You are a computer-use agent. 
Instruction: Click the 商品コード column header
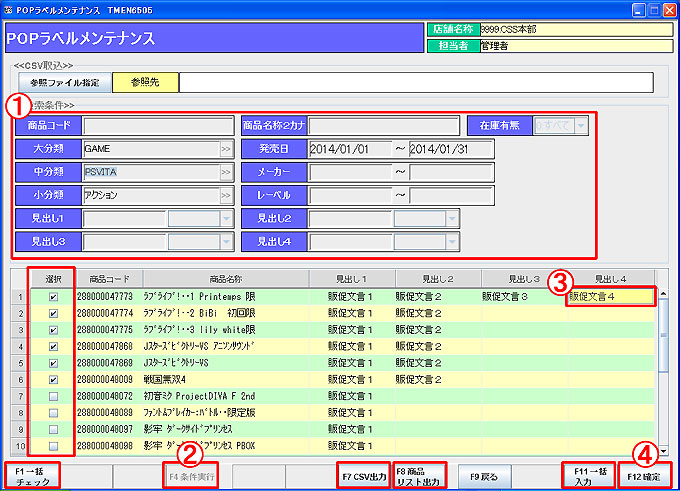(x=109, y=279)
